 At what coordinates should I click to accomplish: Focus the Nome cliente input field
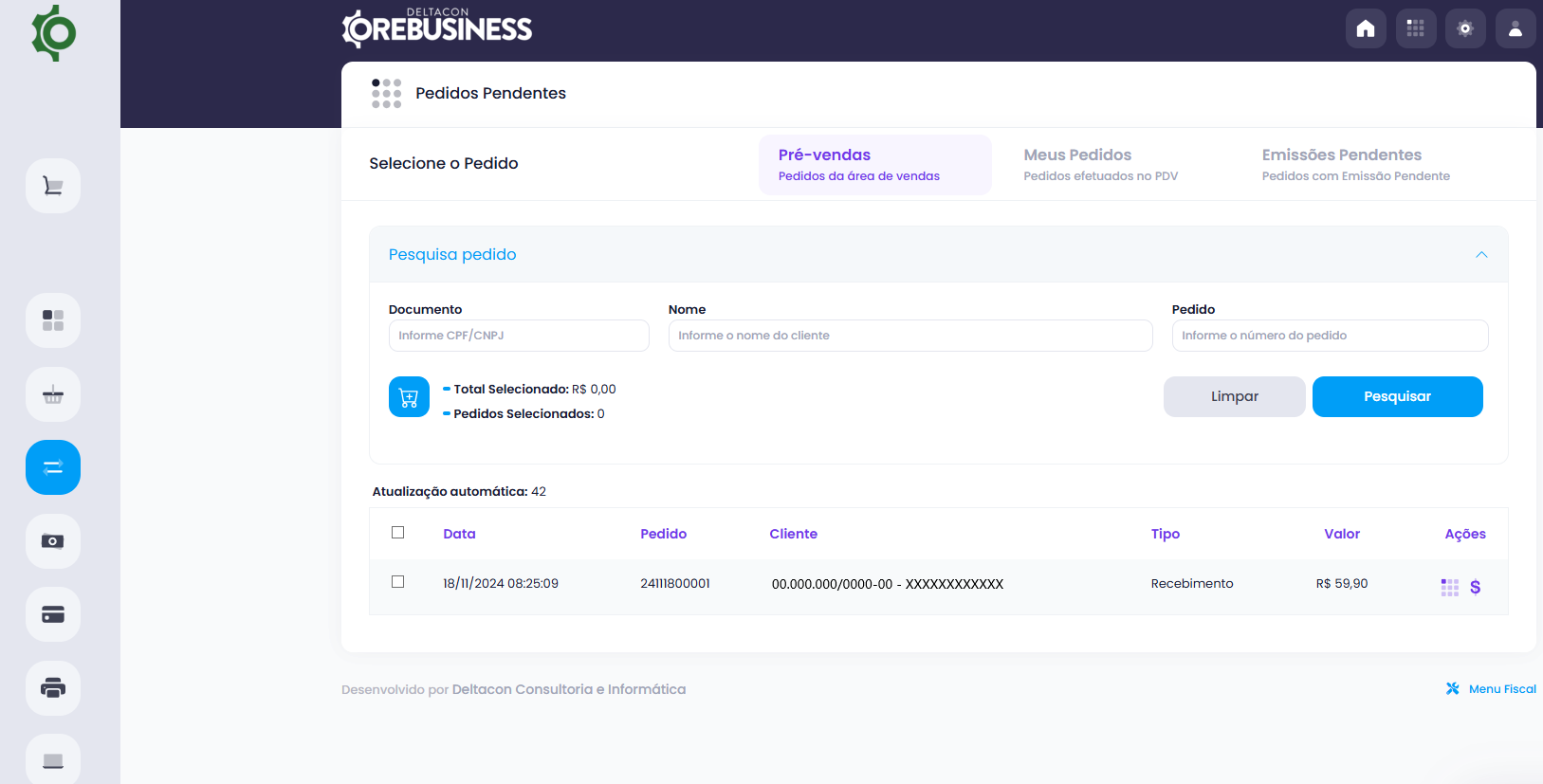coord(910,336)
